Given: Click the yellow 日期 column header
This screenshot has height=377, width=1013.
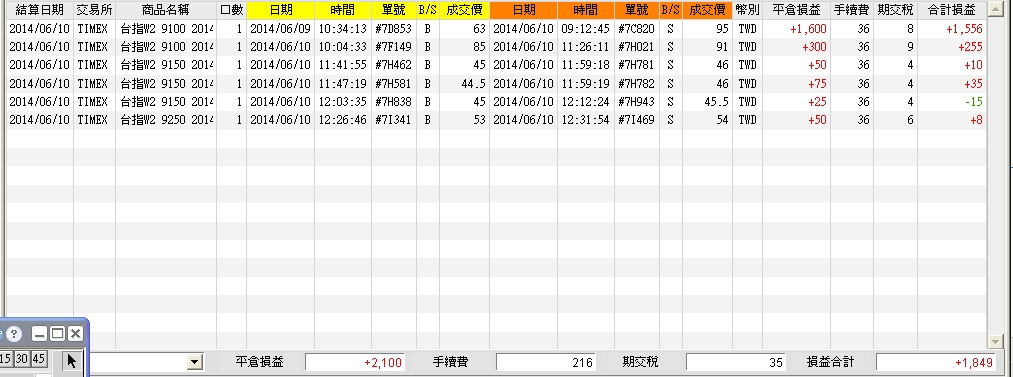Looking at the screenshot, I should [280, 10].
